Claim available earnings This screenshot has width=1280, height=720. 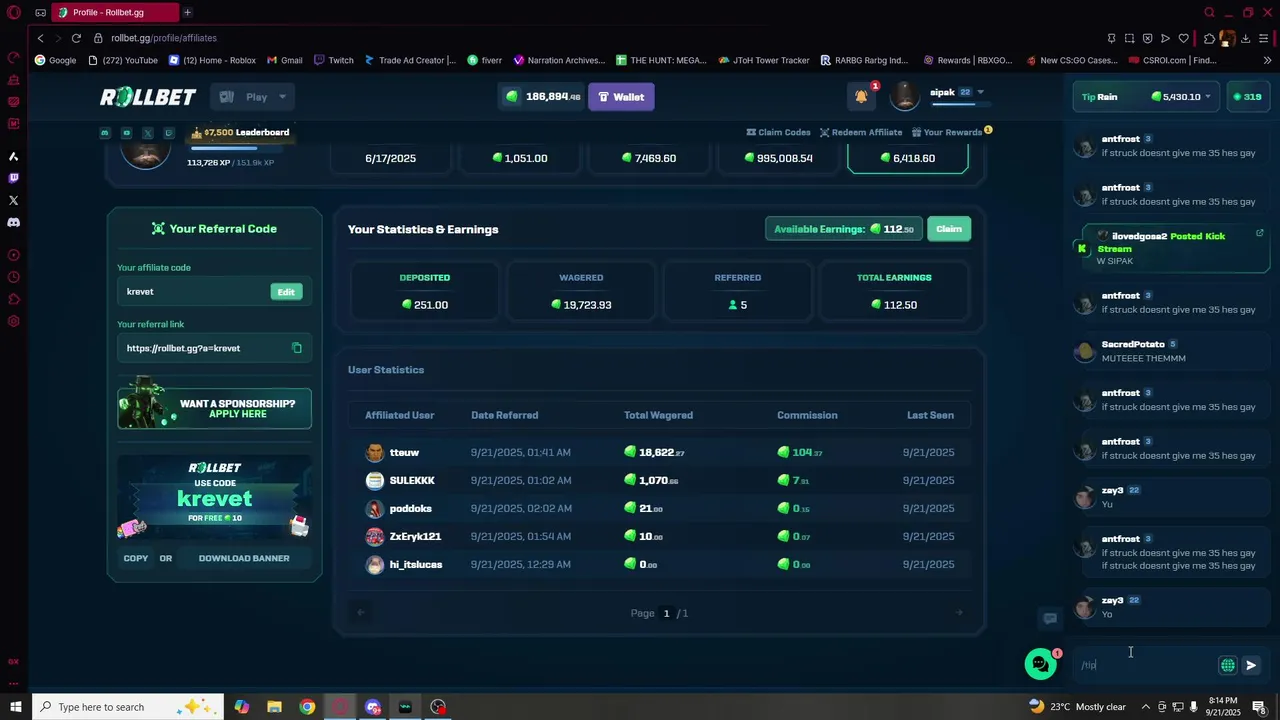[949, 229]
